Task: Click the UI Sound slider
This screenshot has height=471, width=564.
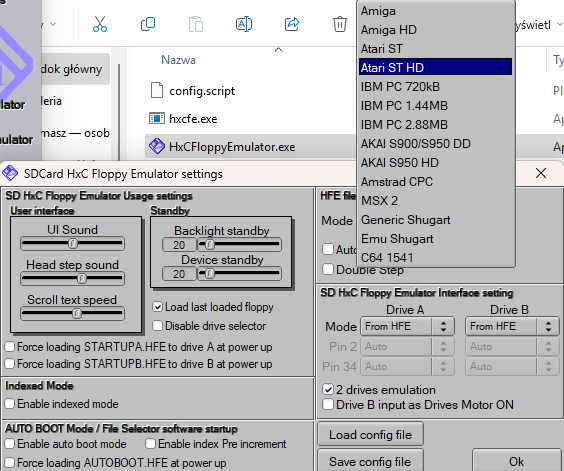Action: coord(72,244)
